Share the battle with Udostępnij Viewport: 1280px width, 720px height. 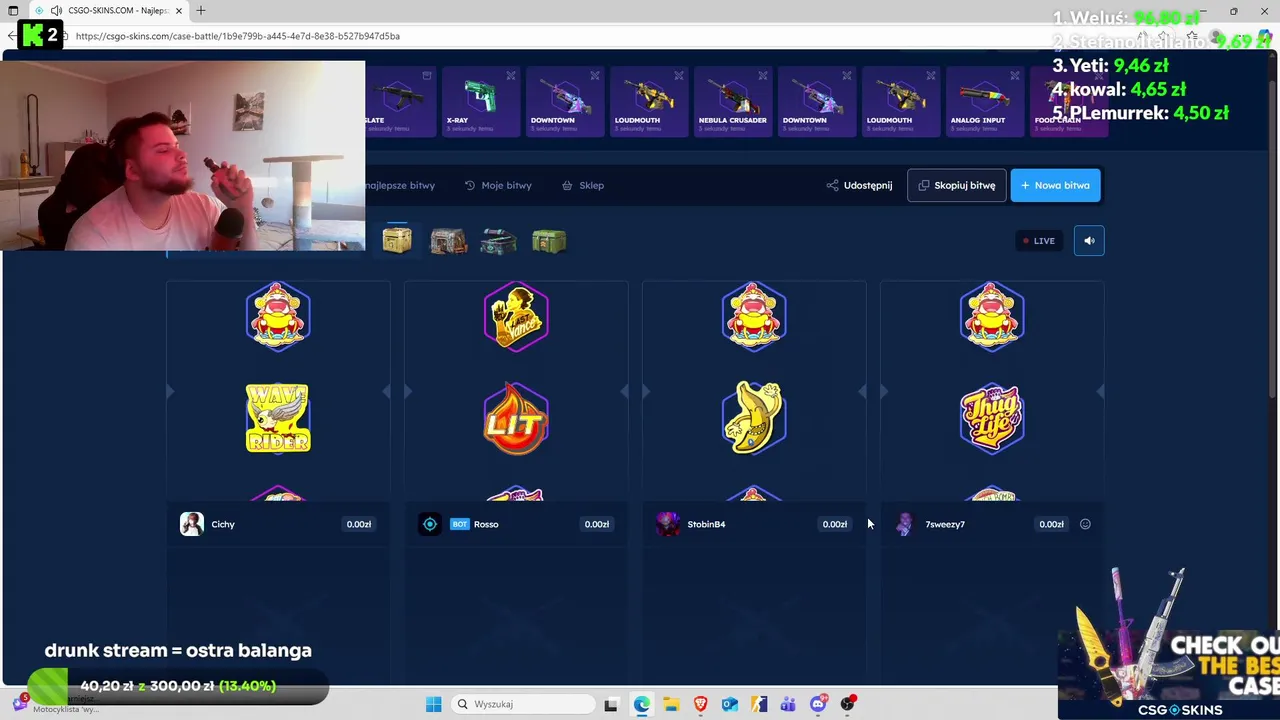(x=859, y=185)
